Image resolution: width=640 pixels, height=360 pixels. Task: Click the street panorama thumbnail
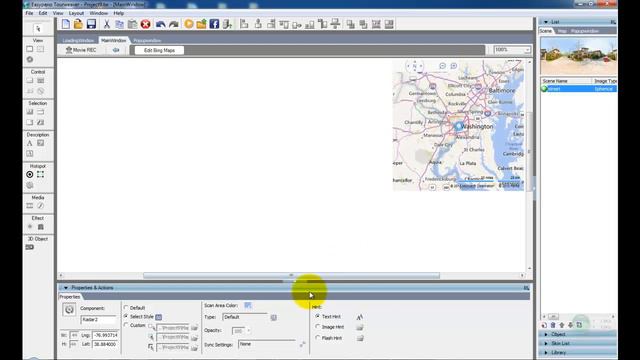tap(578, 56)
